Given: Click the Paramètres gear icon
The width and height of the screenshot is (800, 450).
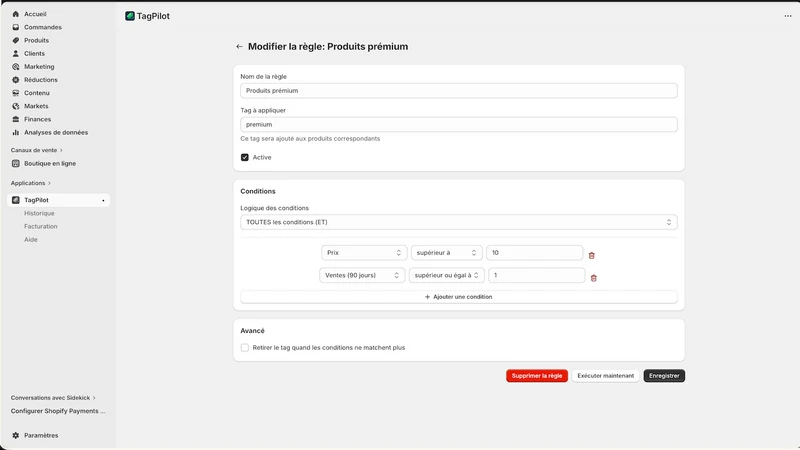Looking at the screenshot, I should 16,435.
